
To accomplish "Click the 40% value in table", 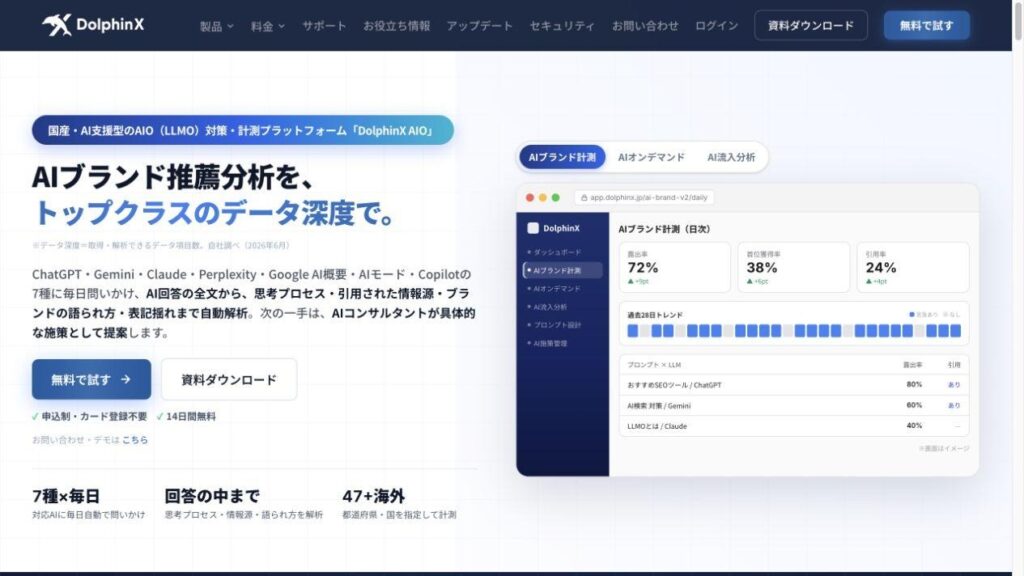I will [x=914, y=425].
